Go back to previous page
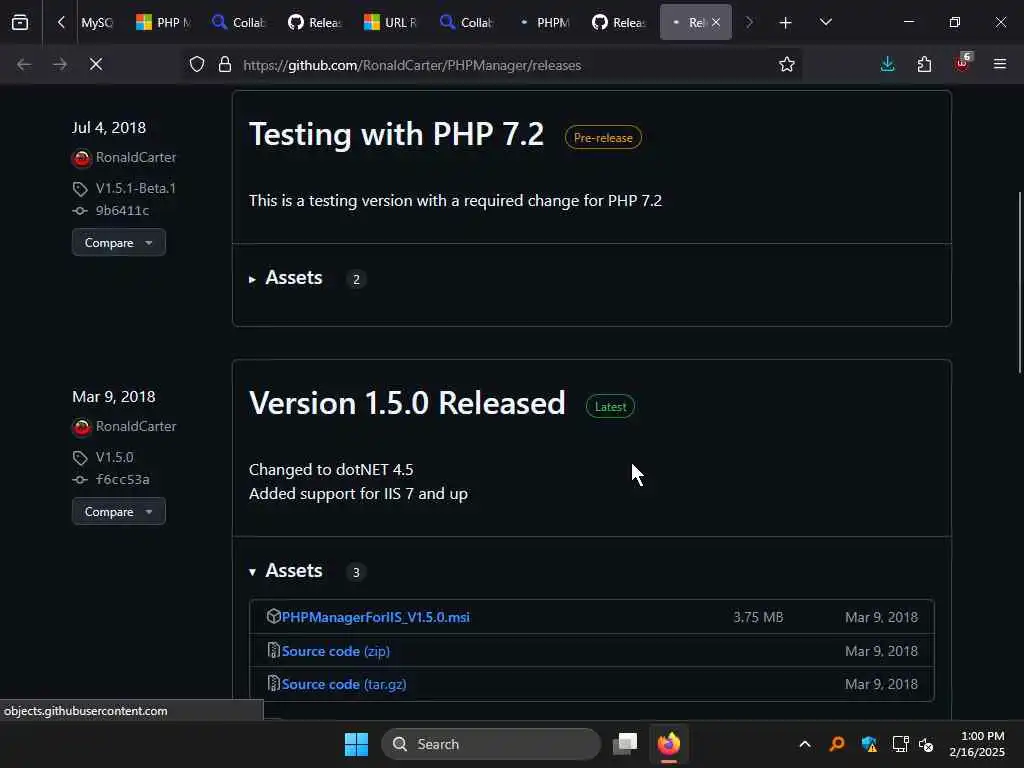Screen dimensions: 1024x768 click(24, 64)
